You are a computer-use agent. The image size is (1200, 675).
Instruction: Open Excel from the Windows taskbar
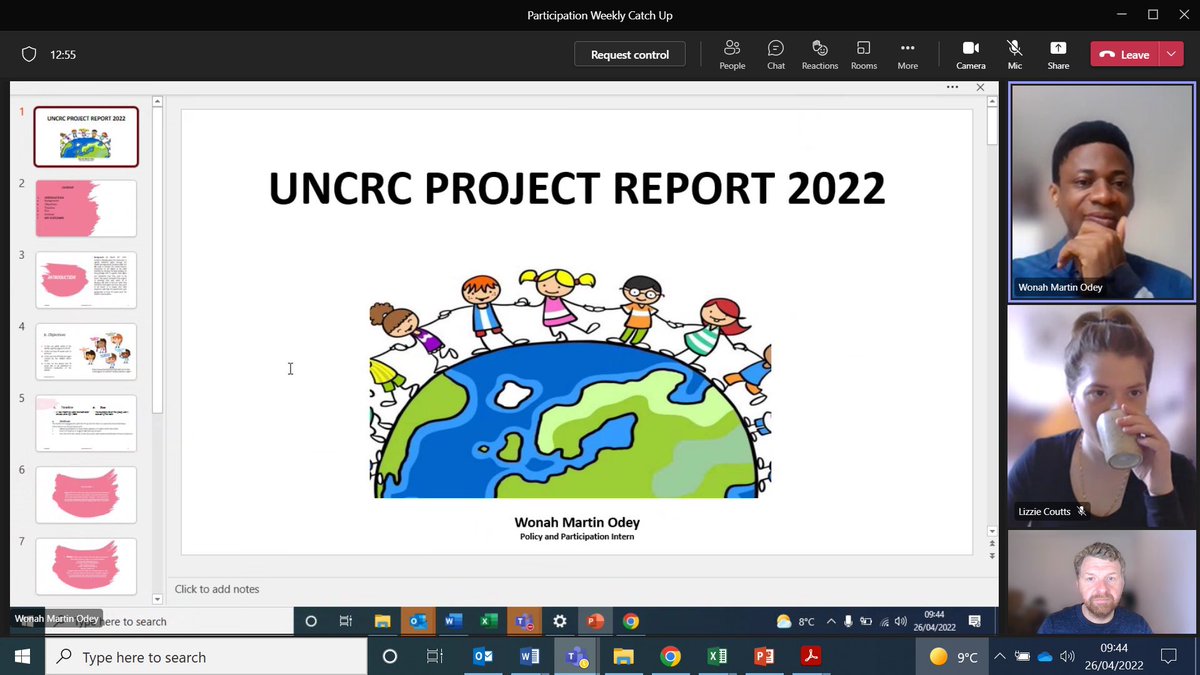(717, 657)
